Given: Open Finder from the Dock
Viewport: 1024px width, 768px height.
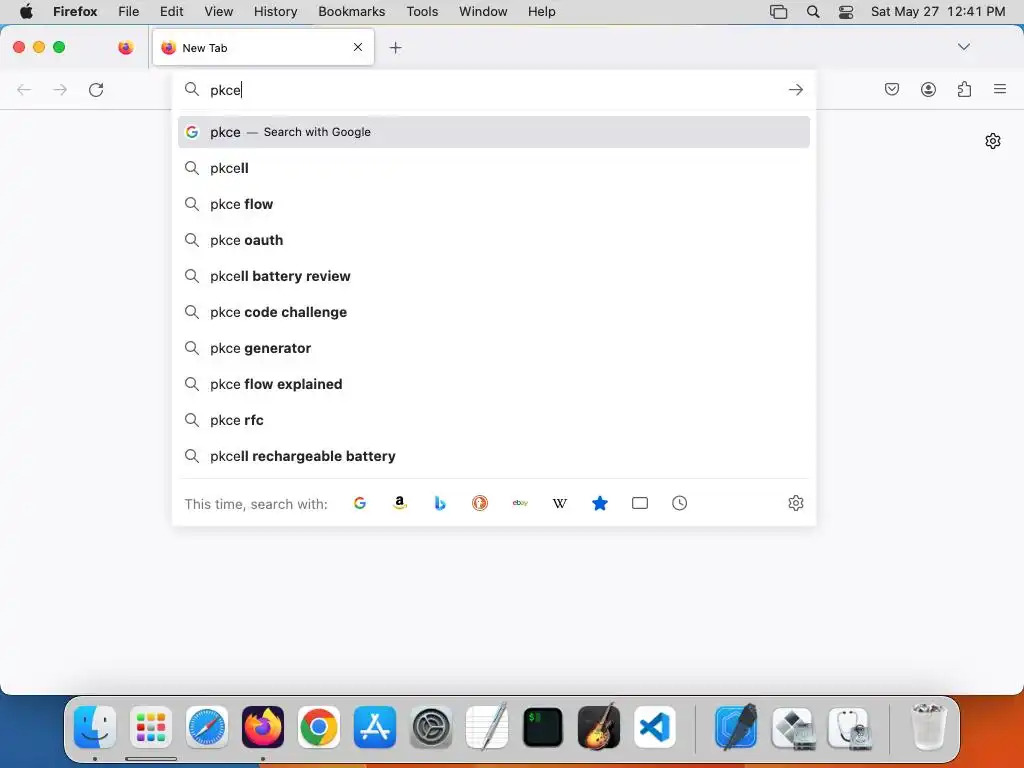Looking at the screenshot, I should tap(95, 727).
